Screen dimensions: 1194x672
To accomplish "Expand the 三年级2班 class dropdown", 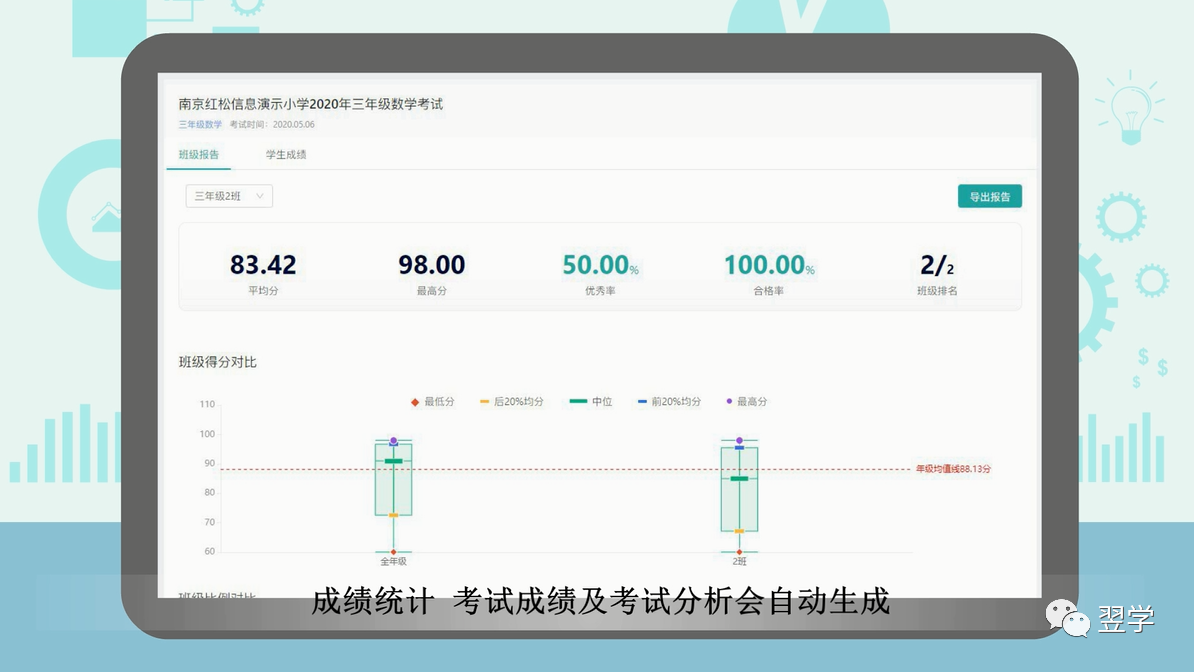I will [228, 196].
